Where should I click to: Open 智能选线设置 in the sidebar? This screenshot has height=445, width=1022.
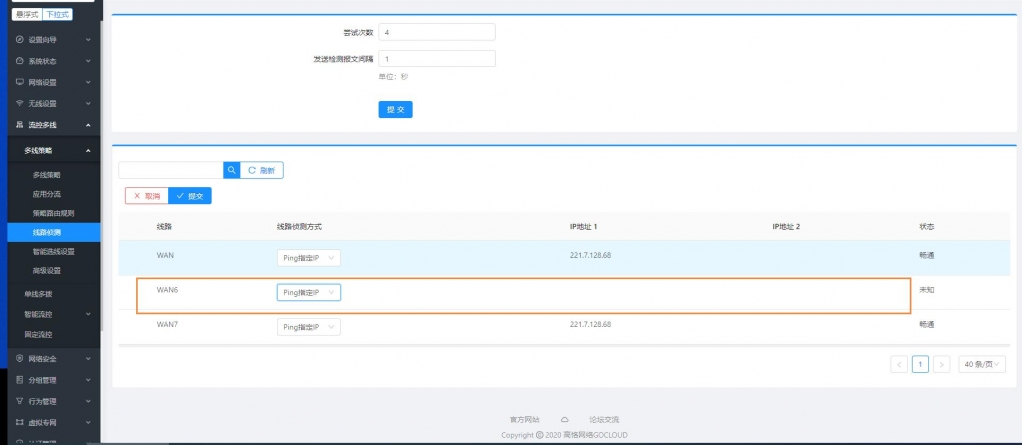pyautogui.click(x=54, y=251)
